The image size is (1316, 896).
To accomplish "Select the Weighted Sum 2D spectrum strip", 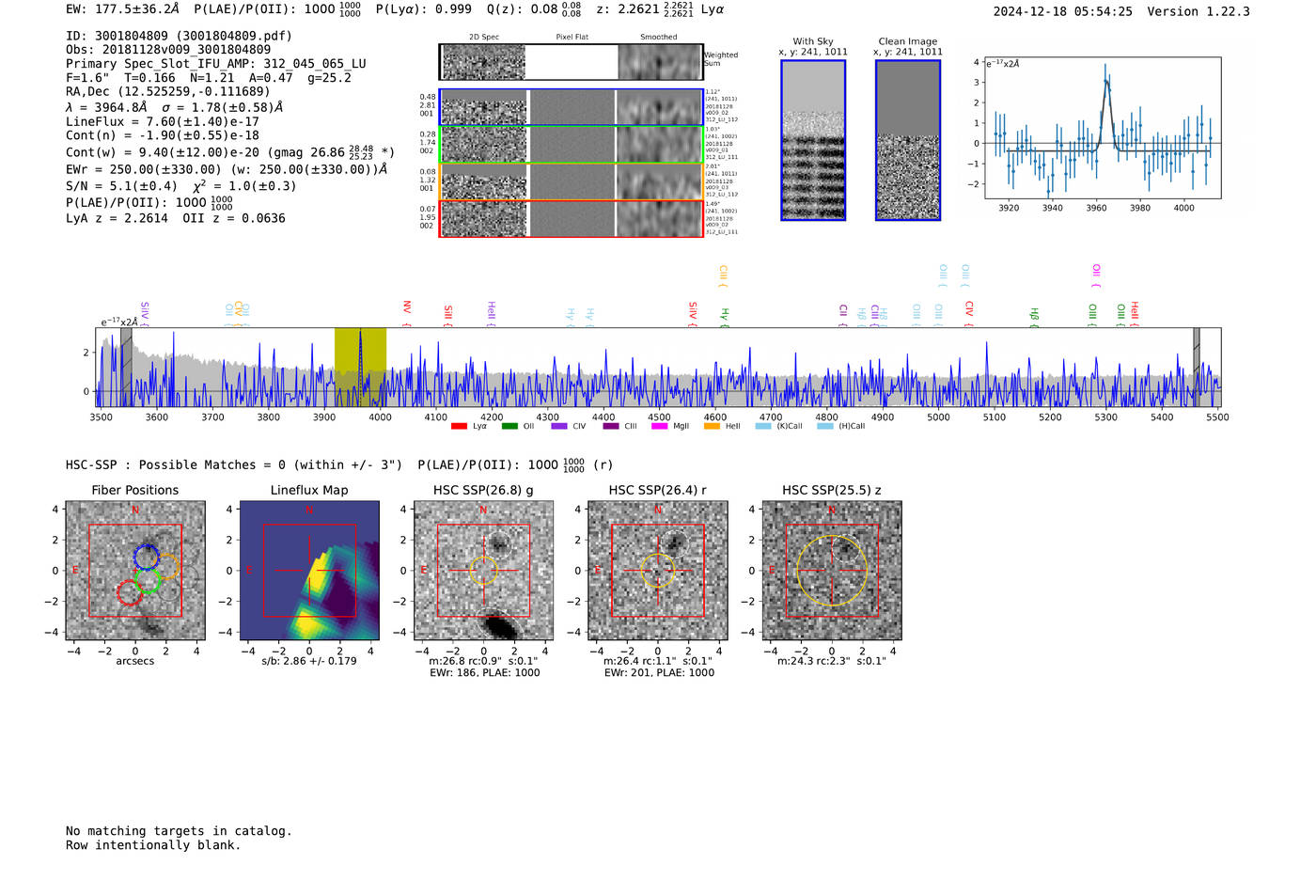I will point(571,62).
